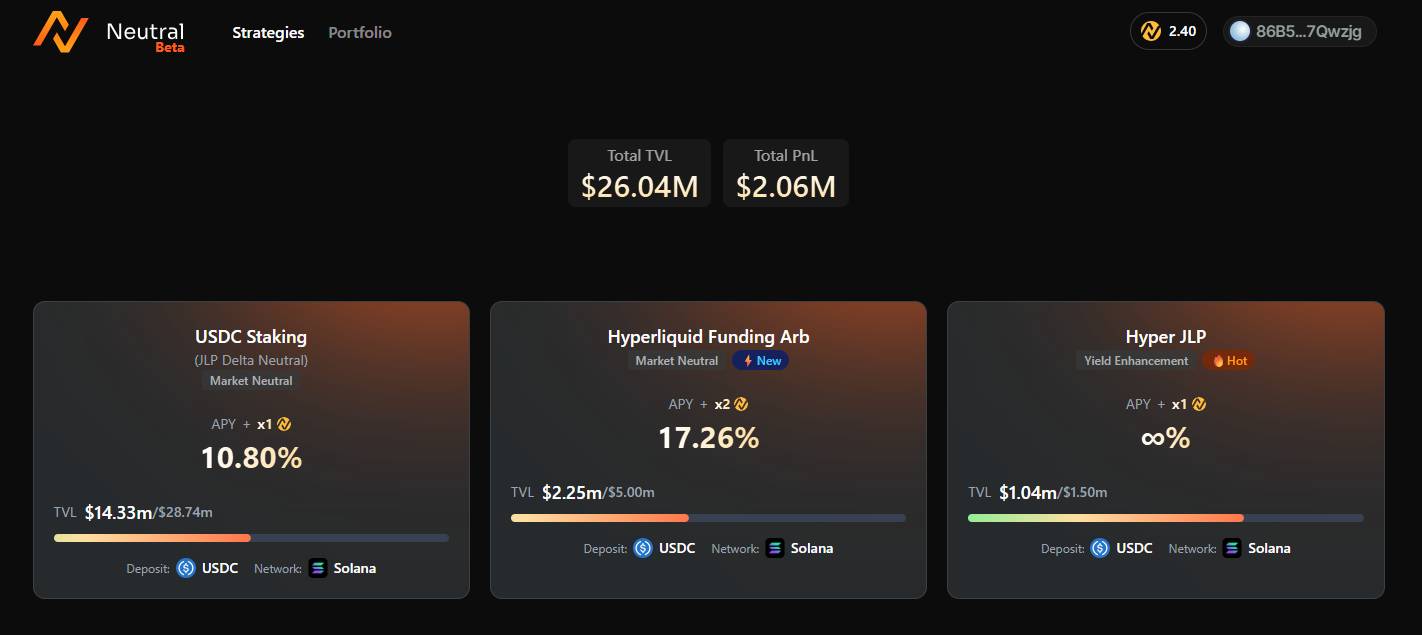The height and width of the screenshot is (635, 1422).
Task: Click Hyperliquid Funding Arb TVL progress bar
Action: point(708,518)
